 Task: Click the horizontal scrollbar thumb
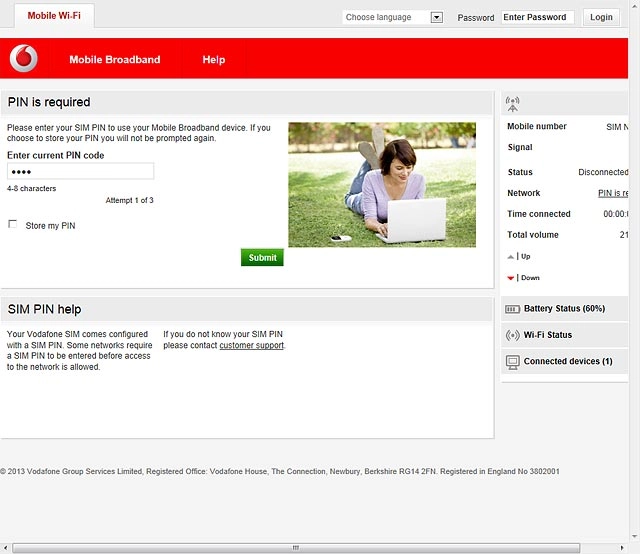pos(296,548)
